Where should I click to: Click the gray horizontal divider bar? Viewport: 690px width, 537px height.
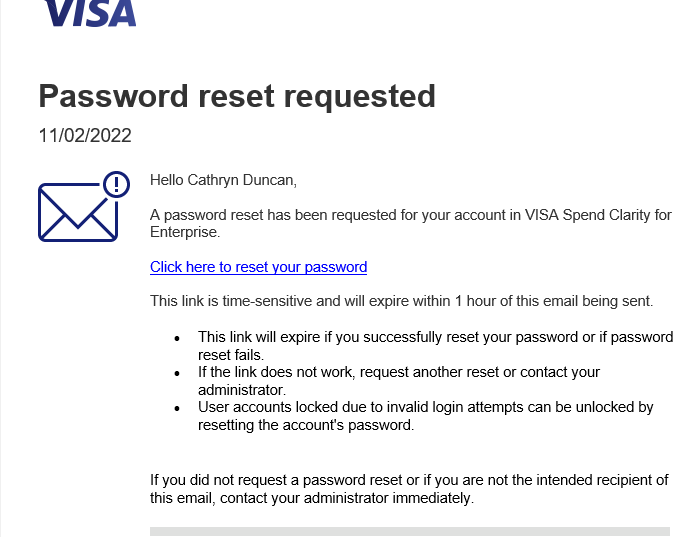click(410, 531)
